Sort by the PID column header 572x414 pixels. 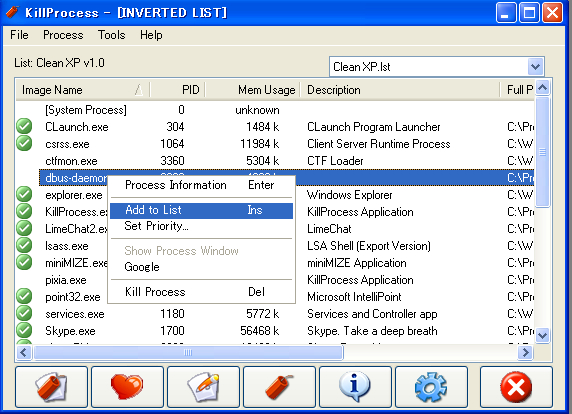point(177,90)
